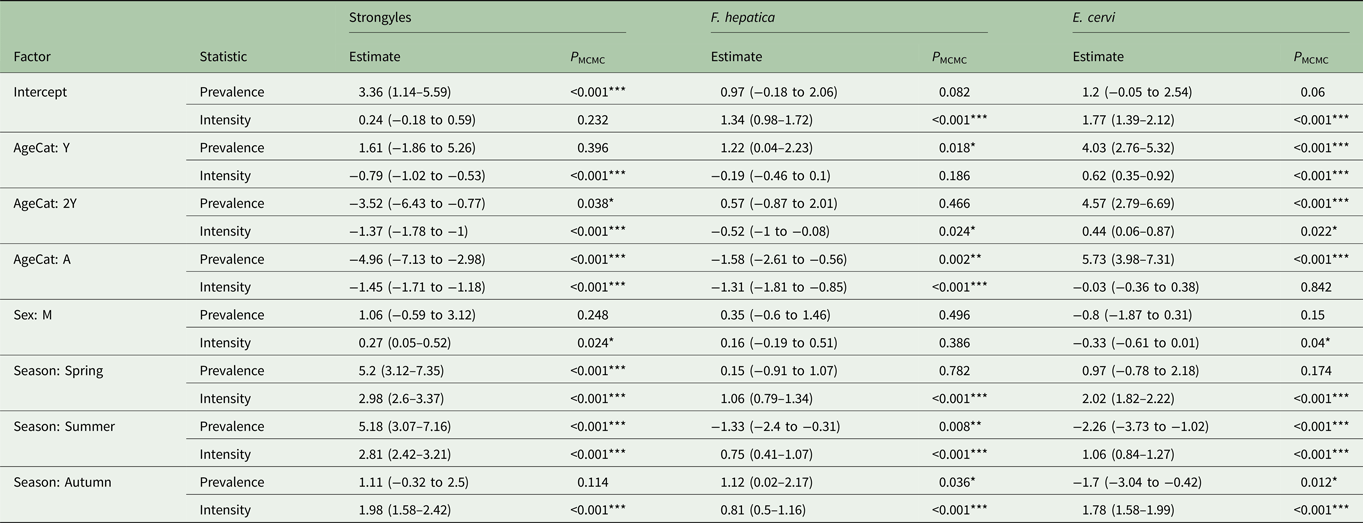The height and width of the screenshot is (523, 1363).
Task: Select the AgeCat: 2Y row label
Action: pos(48,204)
